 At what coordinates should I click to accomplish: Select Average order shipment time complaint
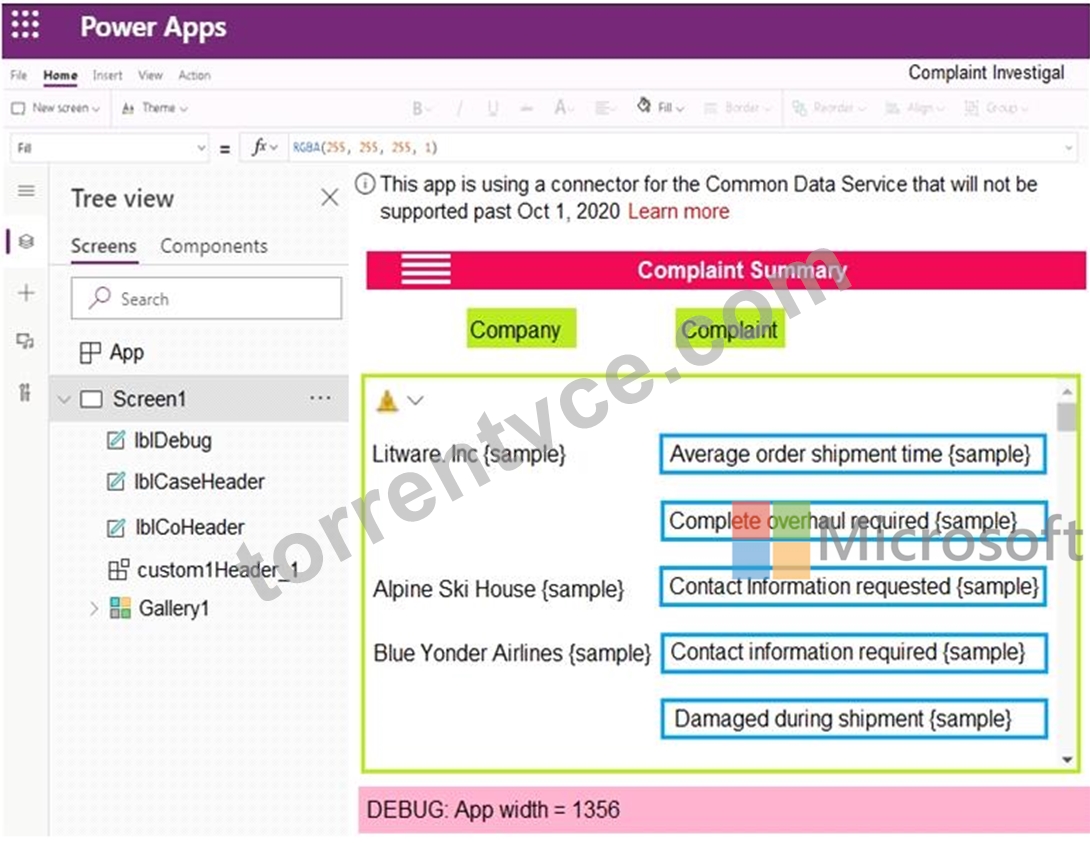click(x=853, y=455)
